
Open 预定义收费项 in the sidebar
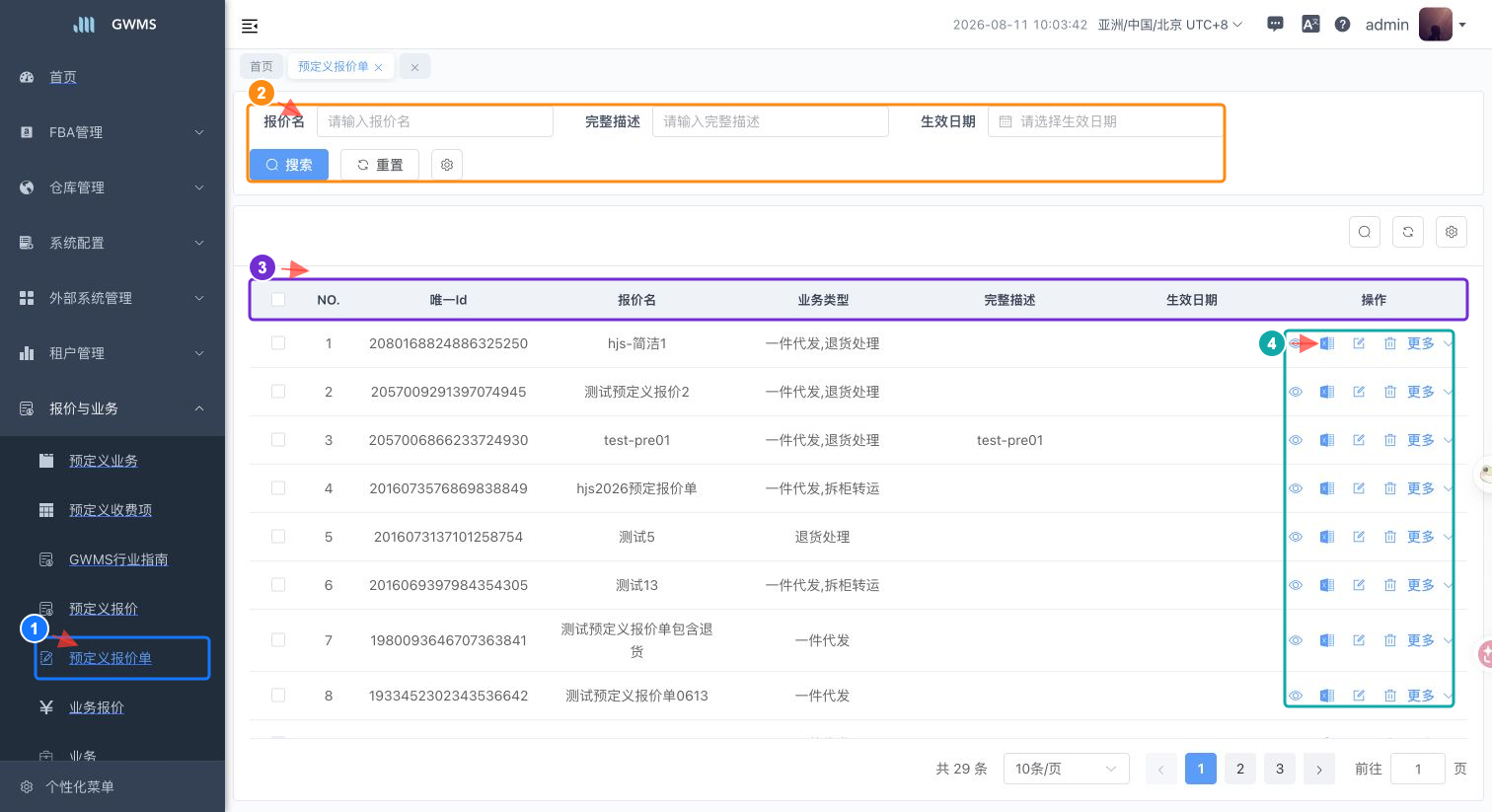[x=111, y=510]
